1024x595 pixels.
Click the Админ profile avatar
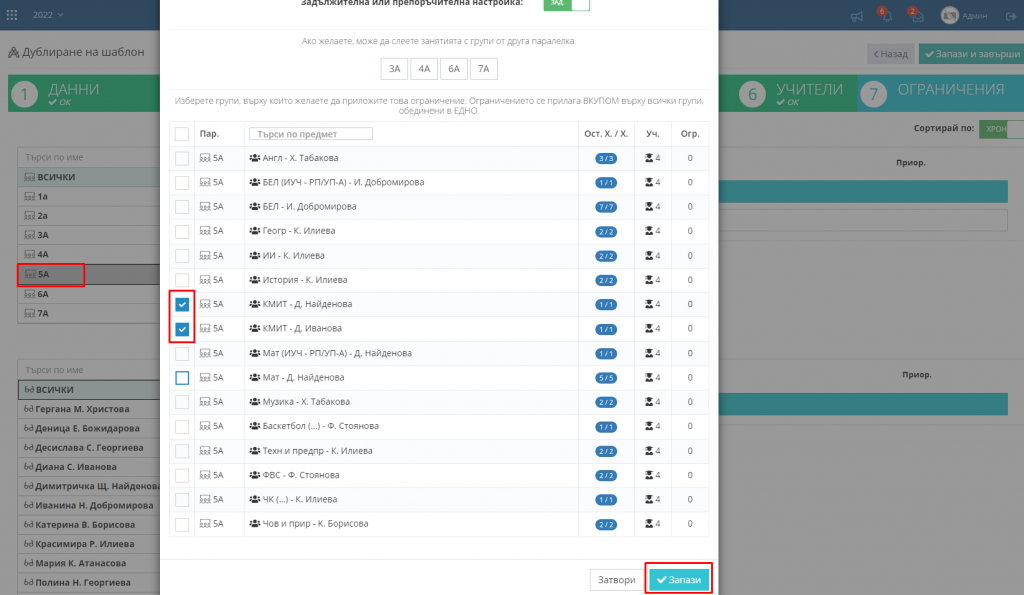coord(950,16)
